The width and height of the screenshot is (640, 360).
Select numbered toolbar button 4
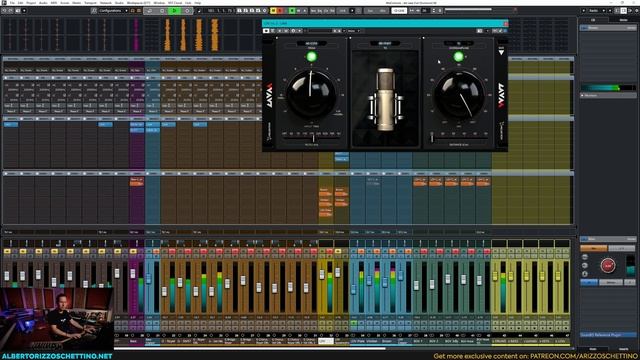click(258, 11)
